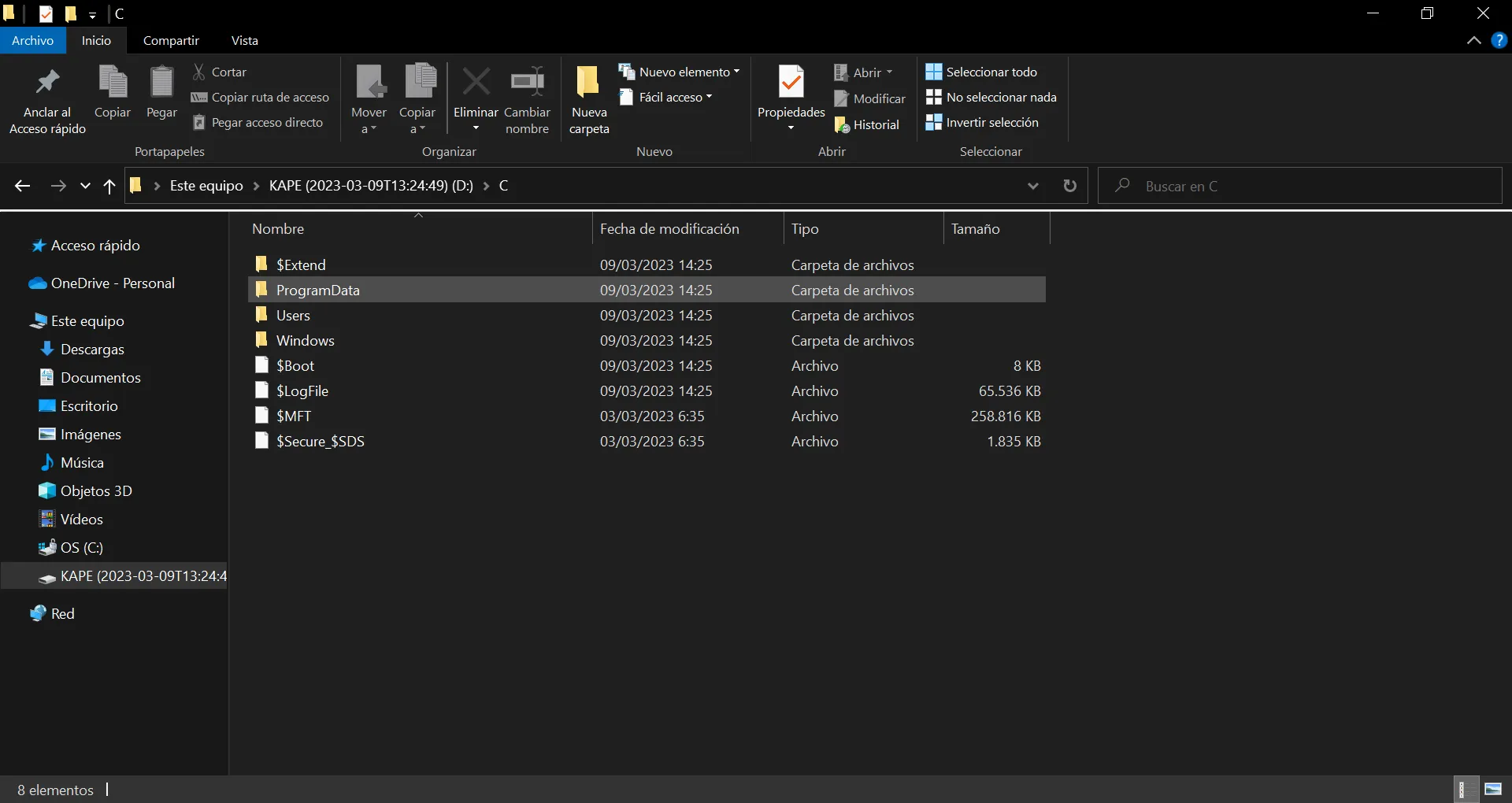Viewport: 1512px width, 803px height.
Task: Click No seleccionar nada
Action: tap(991, 97)
